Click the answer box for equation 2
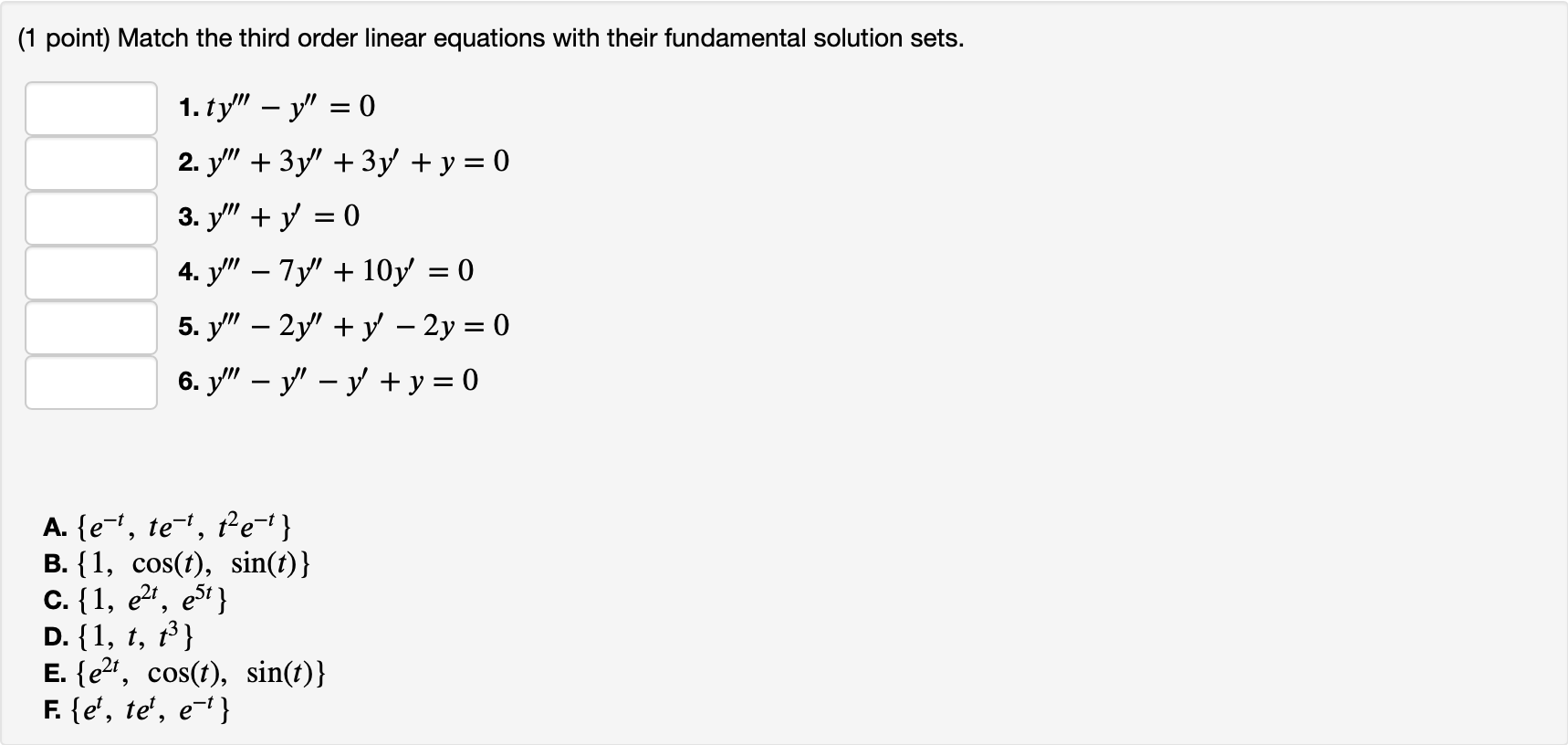The height and width of the screenshot is (745, 1568). 90,163
